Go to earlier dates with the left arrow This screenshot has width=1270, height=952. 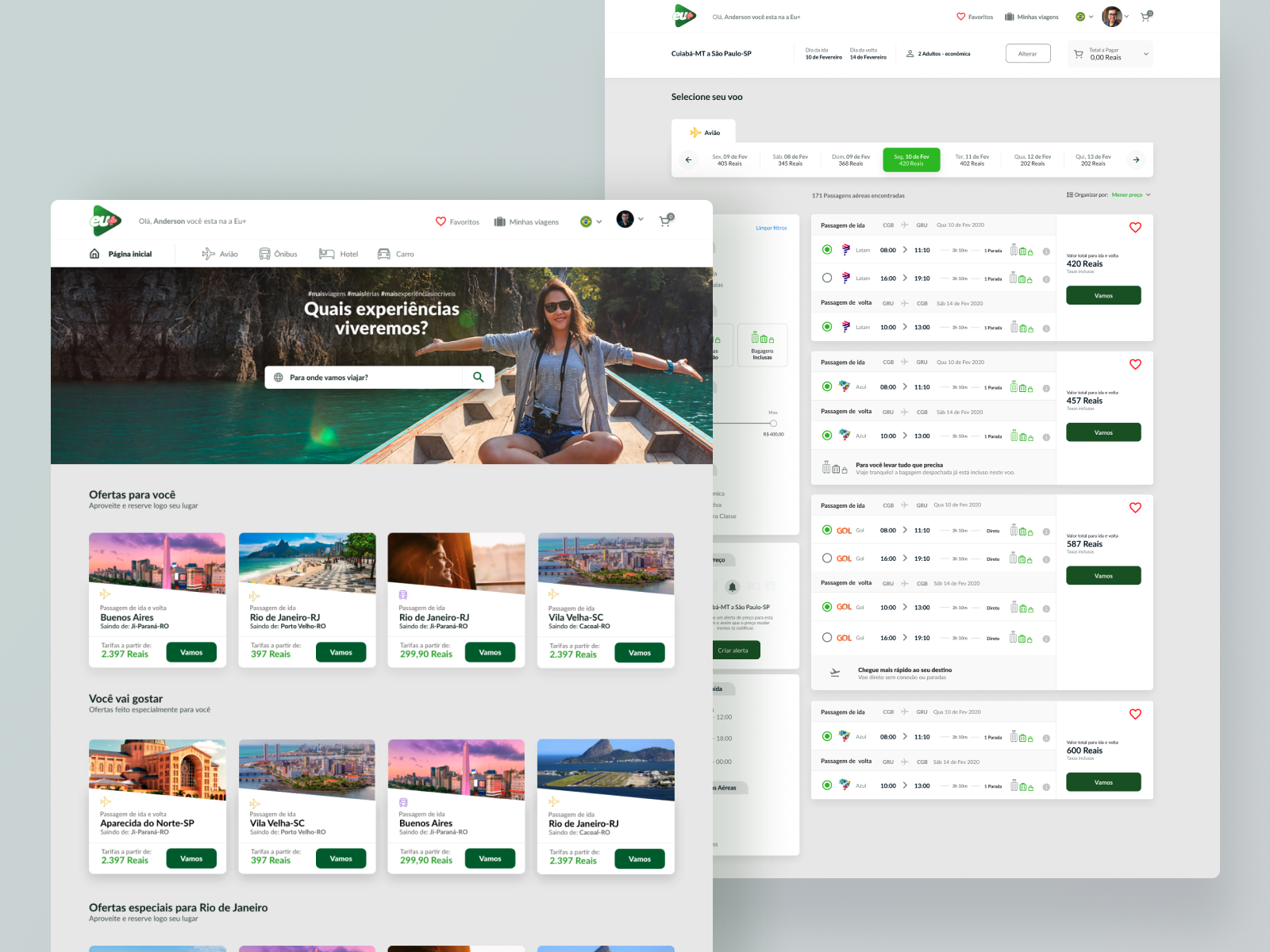pyautogui.click(x=688, y=159)
